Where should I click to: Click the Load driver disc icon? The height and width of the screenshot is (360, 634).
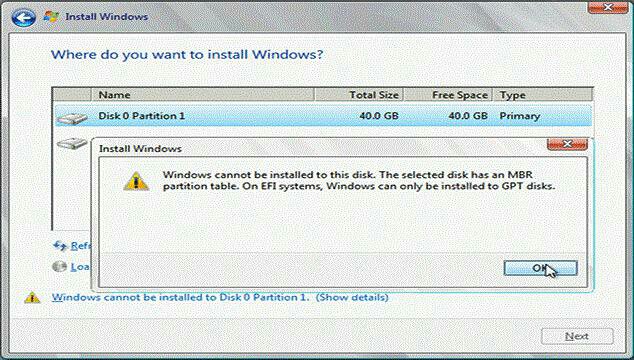(59, 267)
